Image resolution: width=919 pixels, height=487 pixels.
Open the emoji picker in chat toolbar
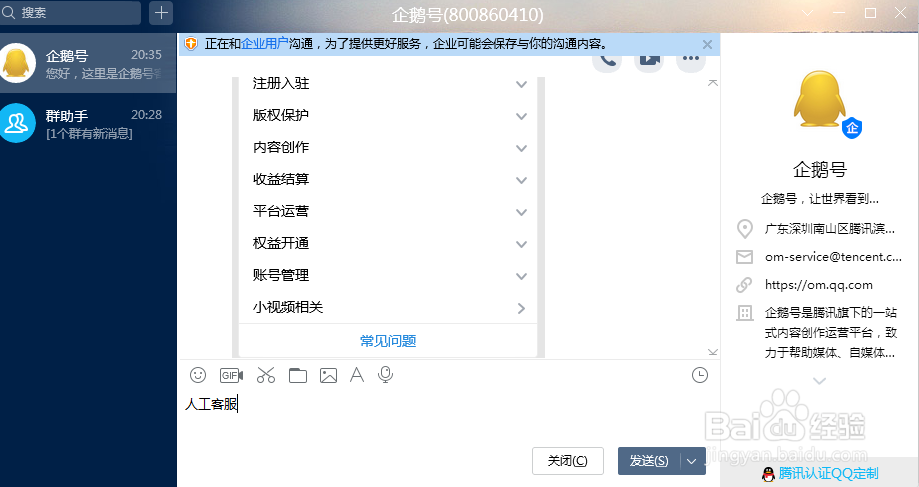pyautogui.click(x=198, y=375)
